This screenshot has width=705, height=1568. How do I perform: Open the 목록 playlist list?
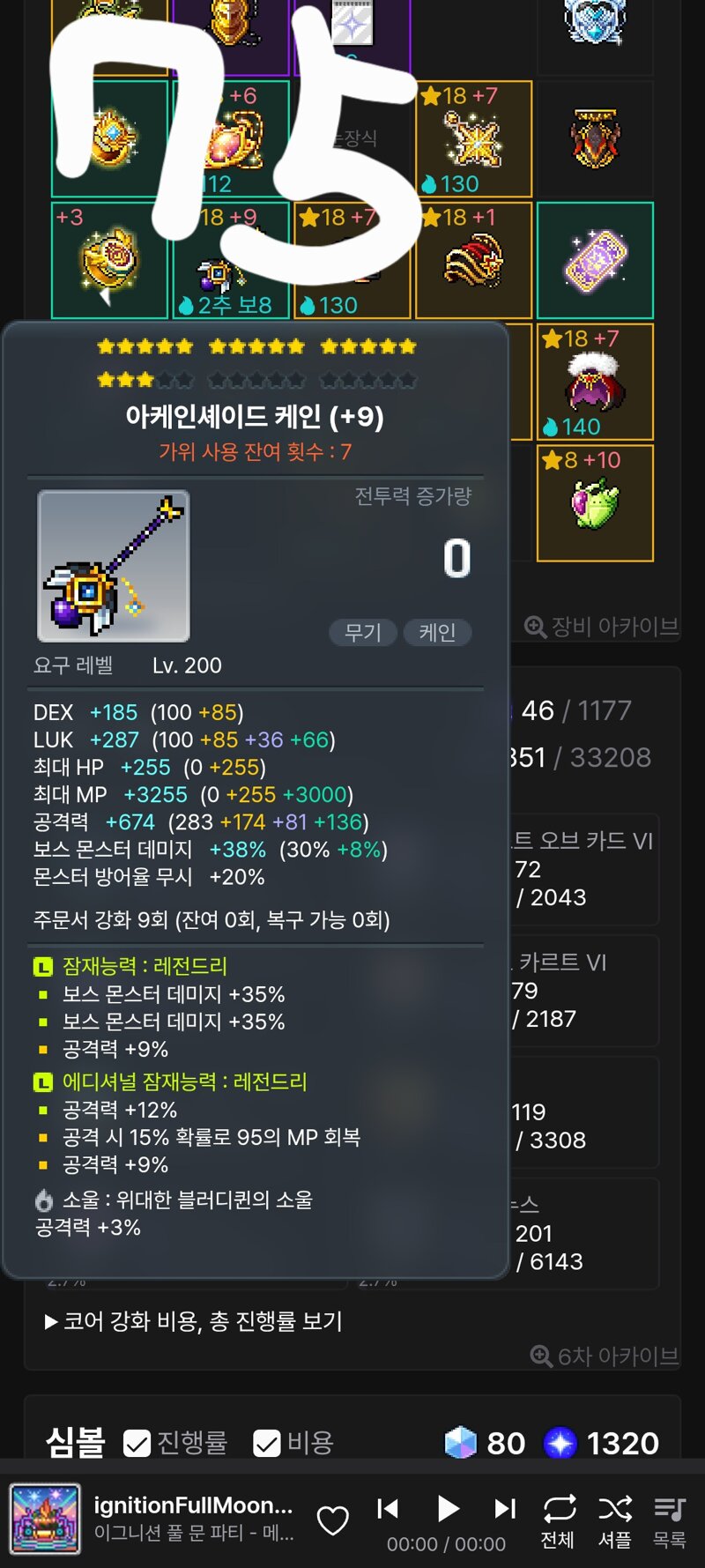pyautogui.click(x=670, y=1522)
